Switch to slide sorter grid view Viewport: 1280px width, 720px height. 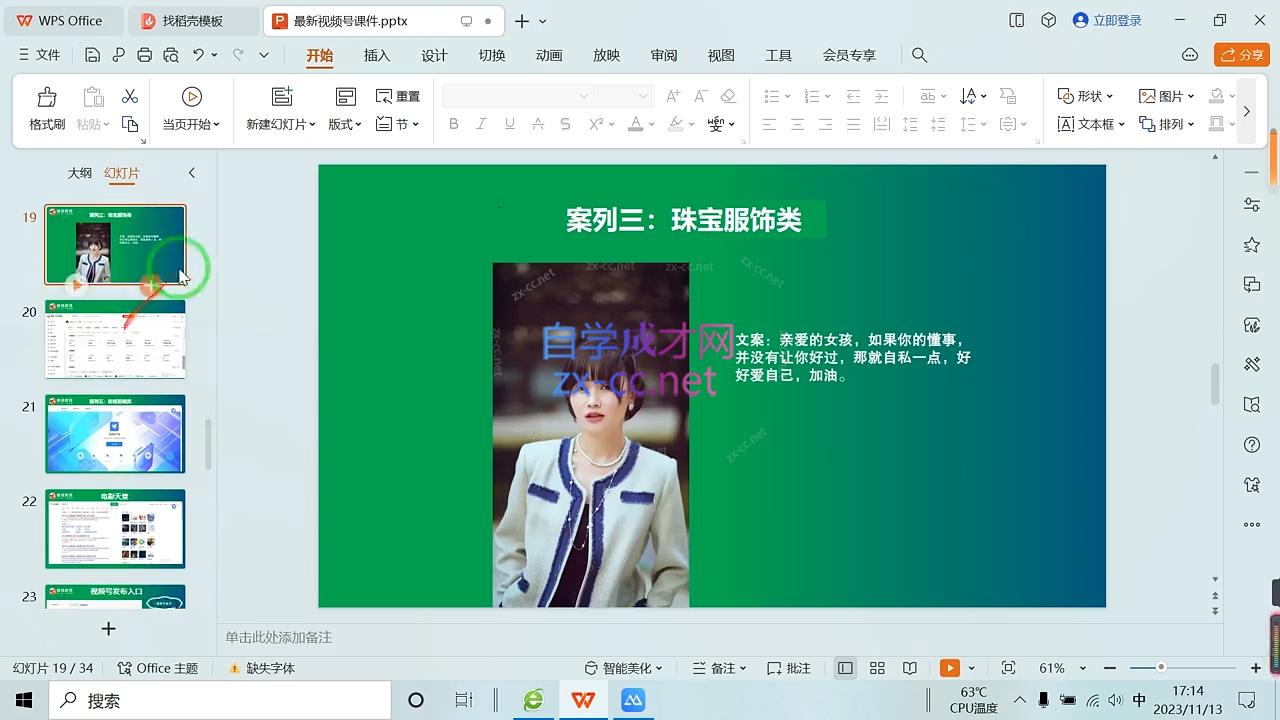(877, 668)
